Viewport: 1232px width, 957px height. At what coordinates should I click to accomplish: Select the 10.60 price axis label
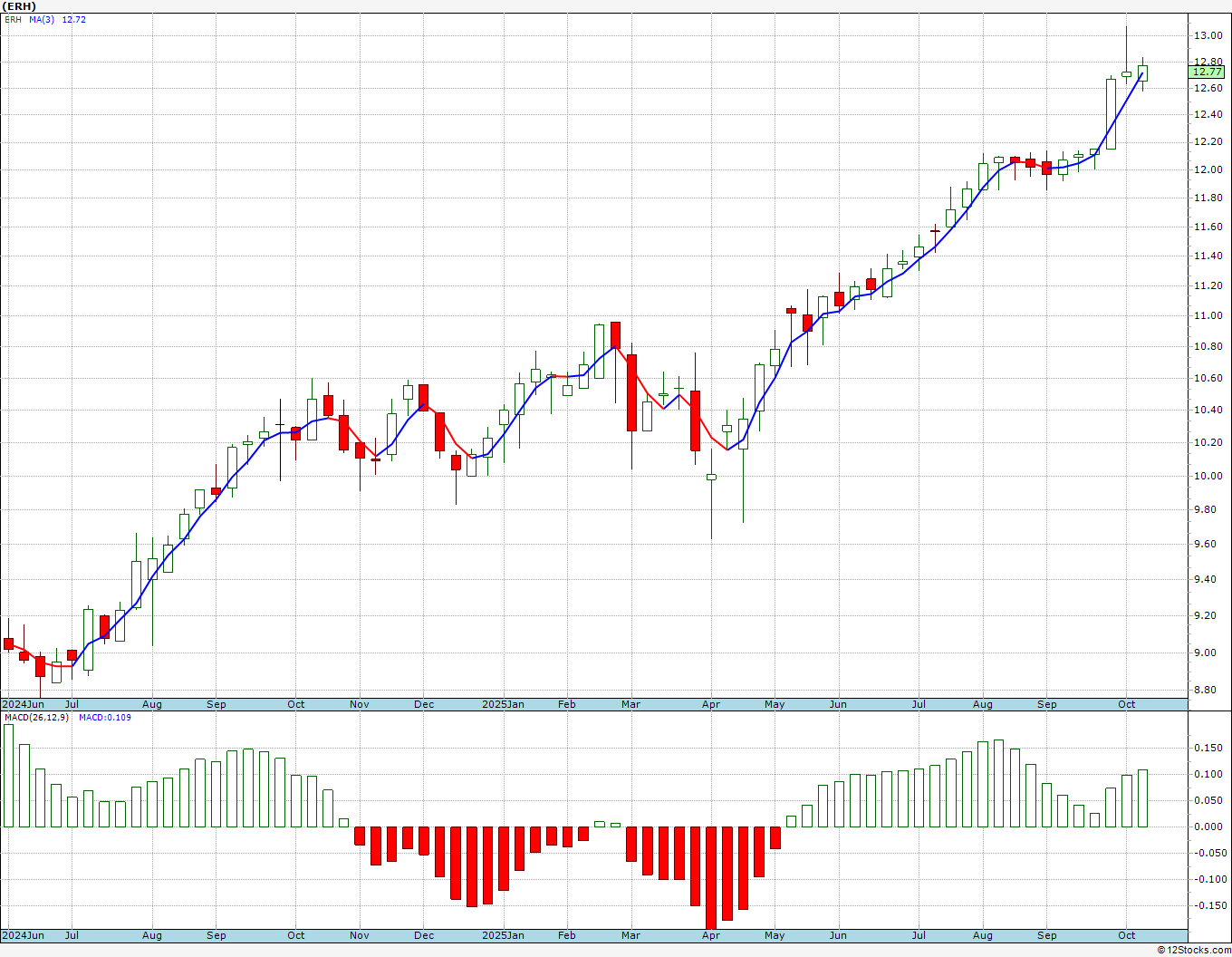[x=1208, y=378]
